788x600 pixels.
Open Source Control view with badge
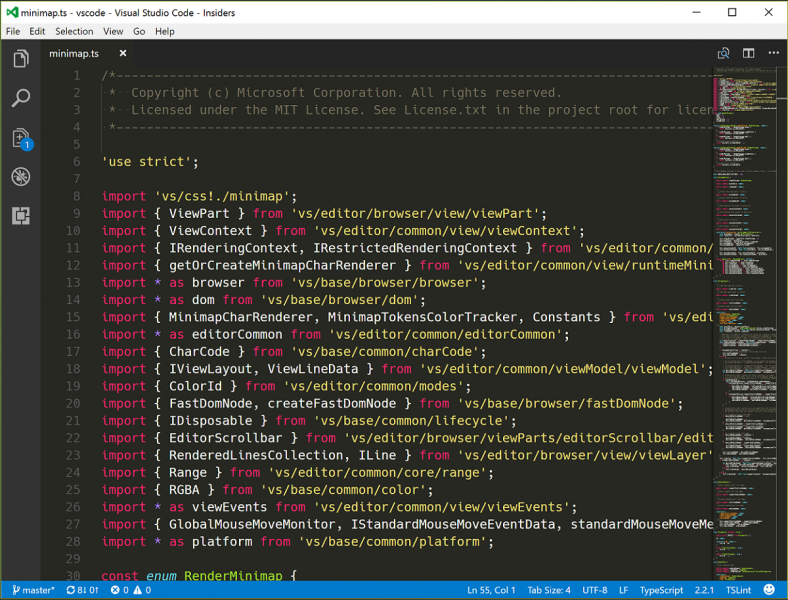click(20, 138)
